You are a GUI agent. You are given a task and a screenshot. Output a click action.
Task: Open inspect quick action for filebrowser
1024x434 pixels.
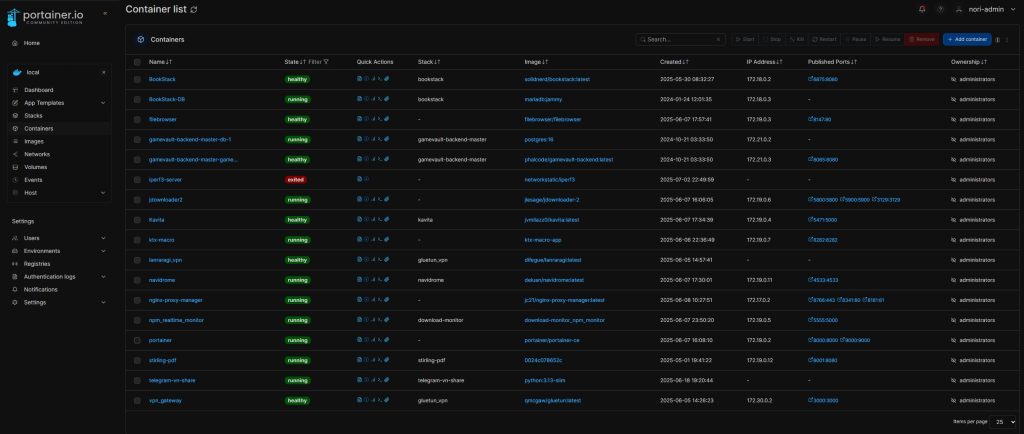click(367, 119)
